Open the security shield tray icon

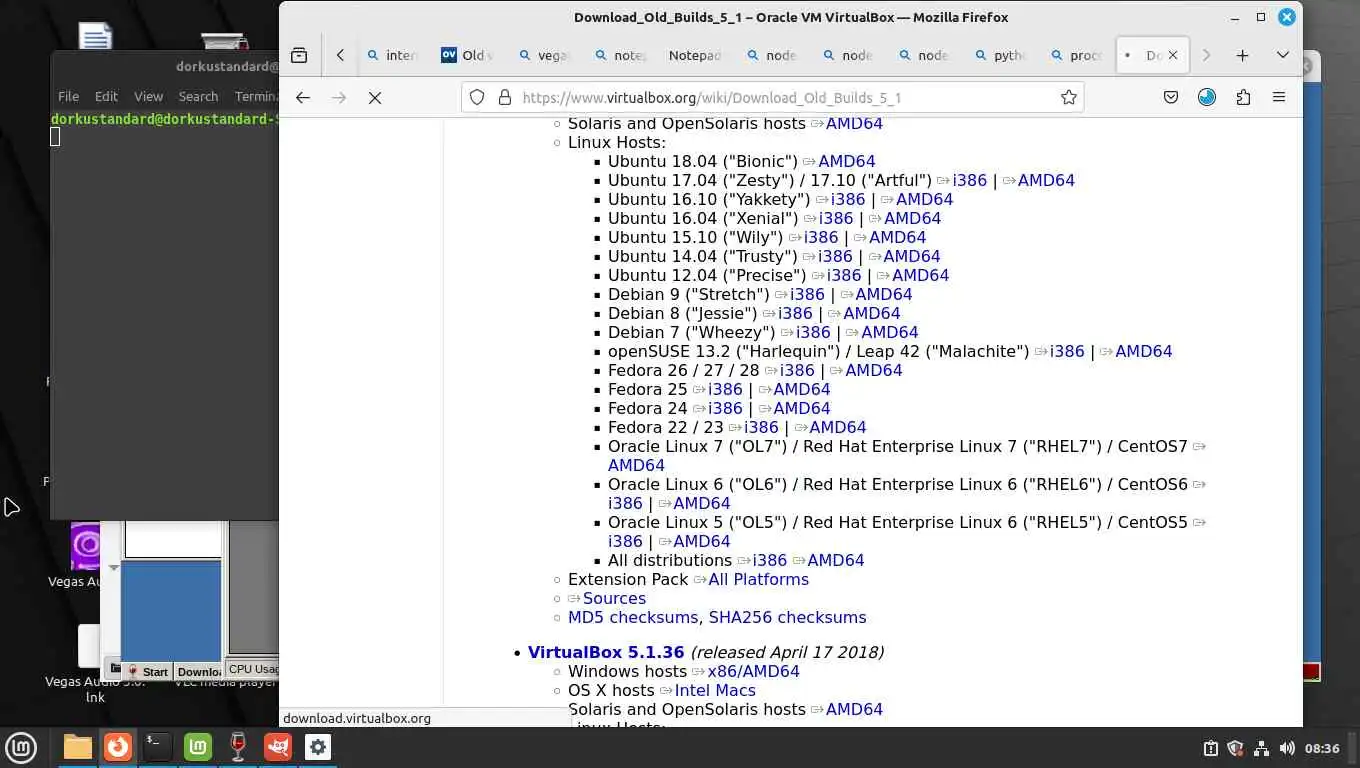[x=1236, y=748]
